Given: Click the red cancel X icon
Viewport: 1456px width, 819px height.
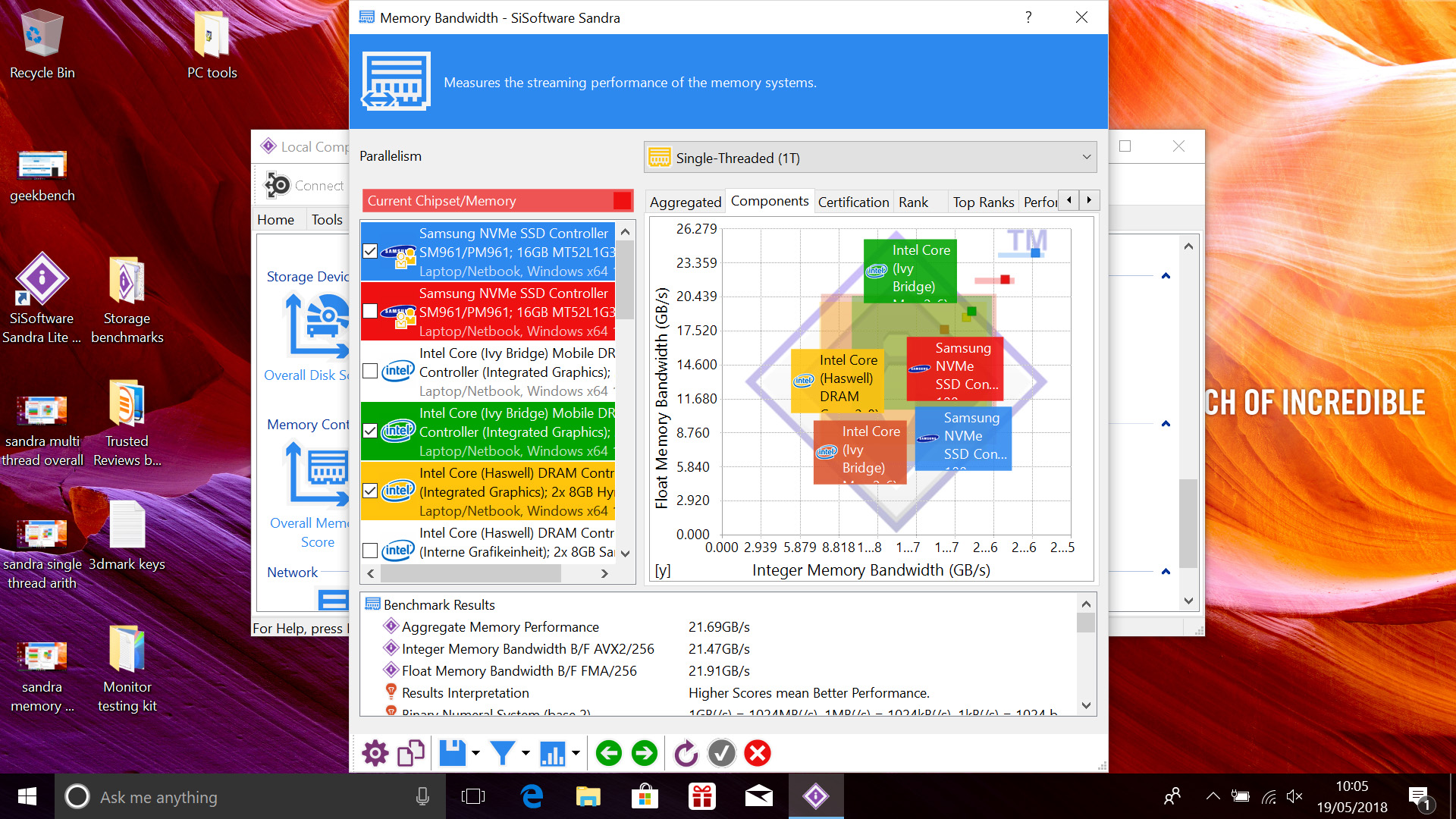Looking at the screenshot, I should point(758,753).
